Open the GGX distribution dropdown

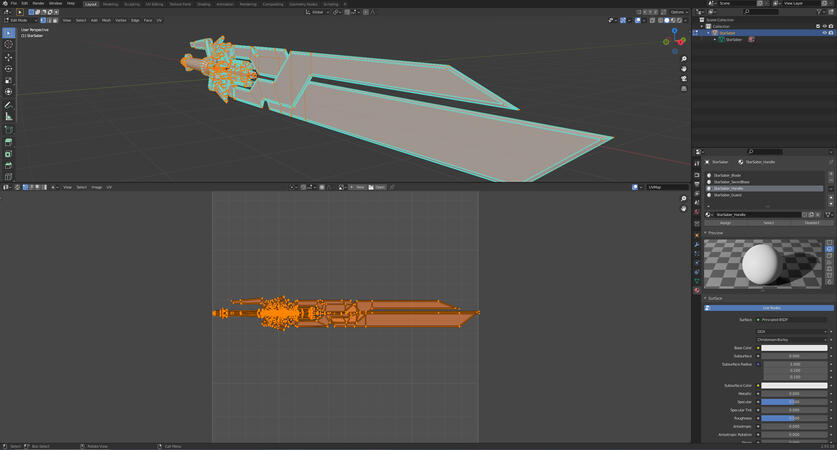tap(792, 331)
